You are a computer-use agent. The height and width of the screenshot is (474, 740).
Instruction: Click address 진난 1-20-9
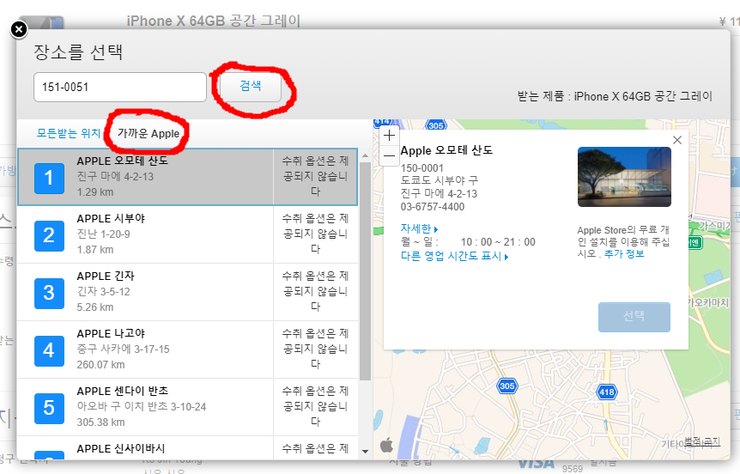point(103,234)
